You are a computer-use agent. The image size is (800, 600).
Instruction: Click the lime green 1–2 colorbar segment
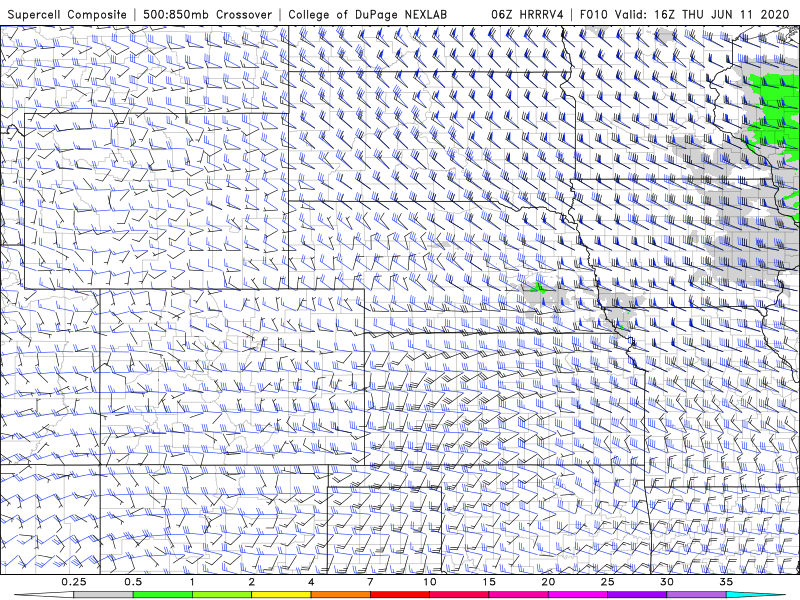(222, 595)
